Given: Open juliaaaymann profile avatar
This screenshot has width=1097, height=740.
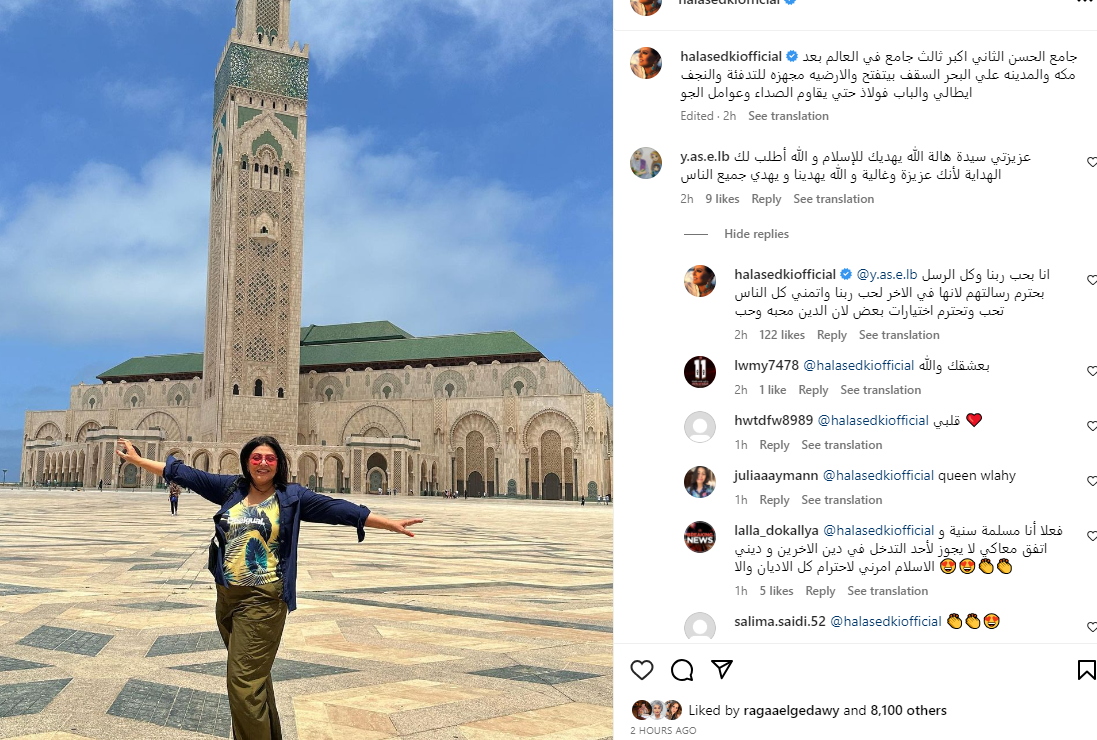Looking at the screenshot, I should pyautogui.click(x=700, y=482).
